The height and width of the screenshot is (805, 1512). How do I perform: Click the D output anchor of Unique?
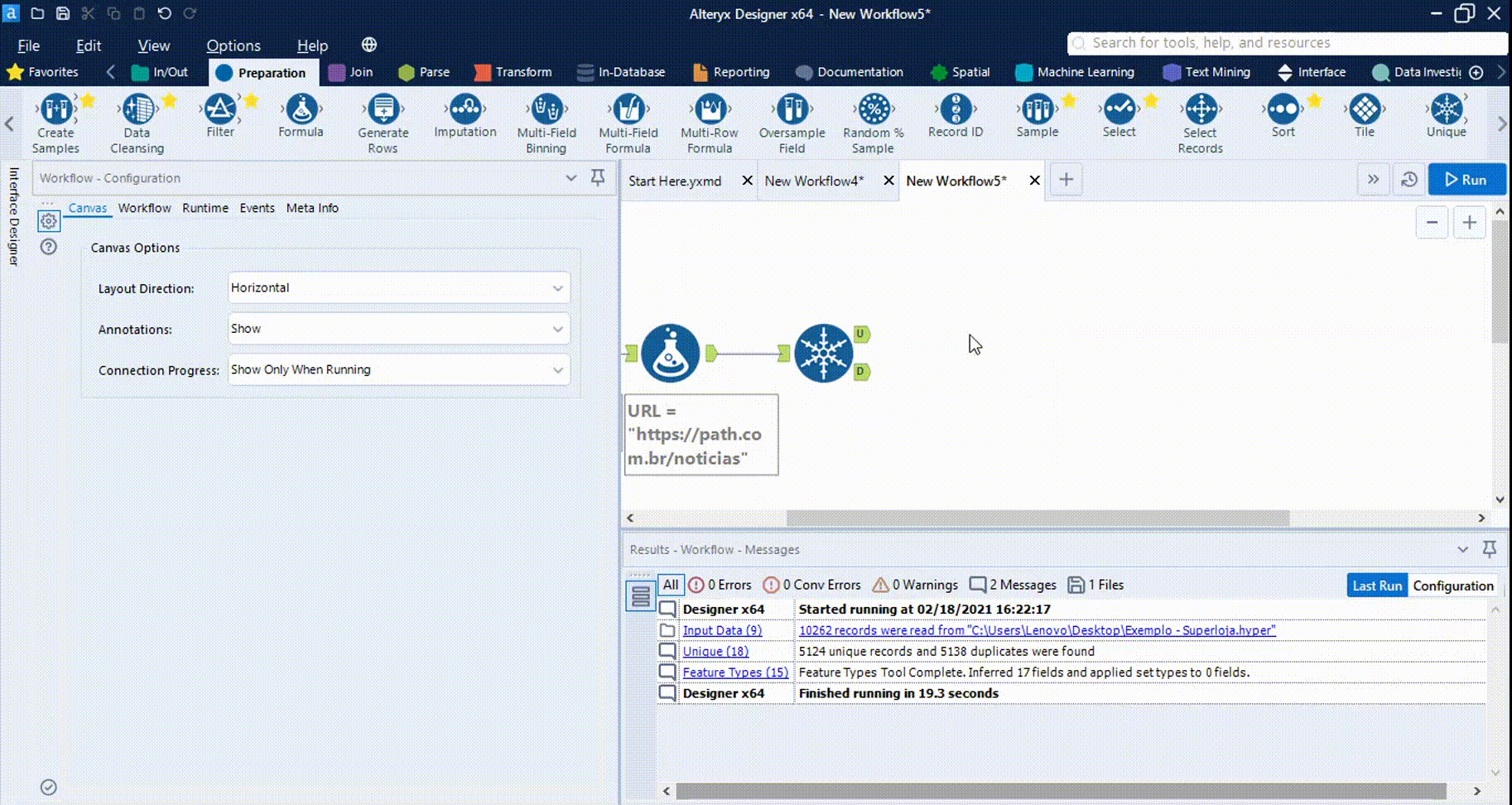tap(860, 371)
